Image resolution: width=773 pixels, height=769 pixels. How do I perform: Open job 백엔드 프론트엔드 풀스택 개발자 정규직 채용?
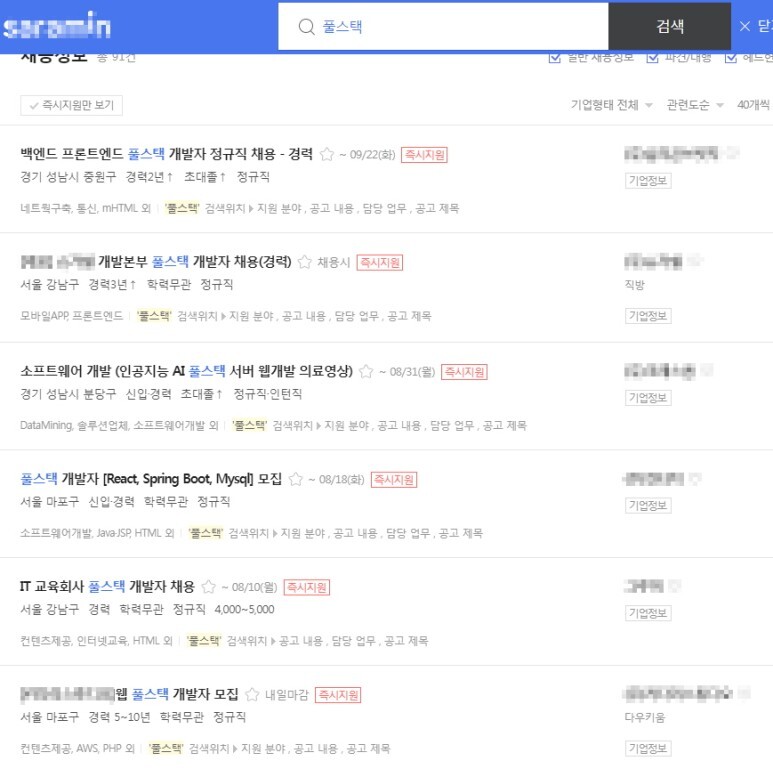tap(167, 154)
